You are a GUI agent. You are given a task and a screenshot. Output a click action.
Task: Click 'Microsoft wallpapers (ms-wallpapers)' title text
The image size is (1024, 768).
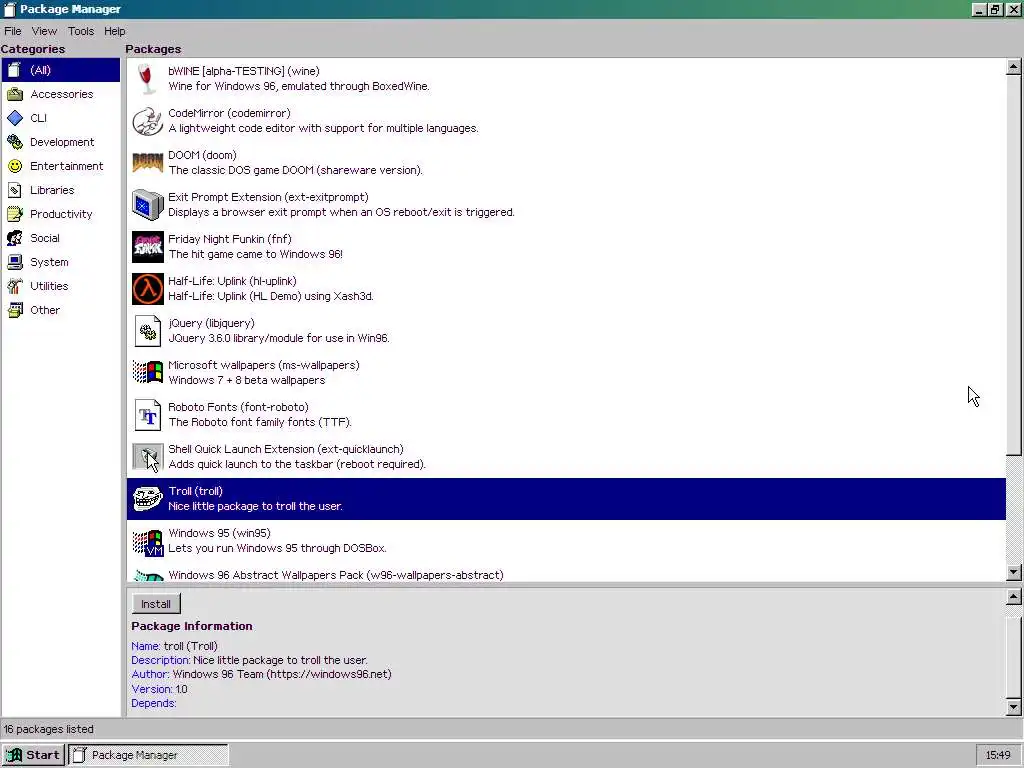pos(264,366)
